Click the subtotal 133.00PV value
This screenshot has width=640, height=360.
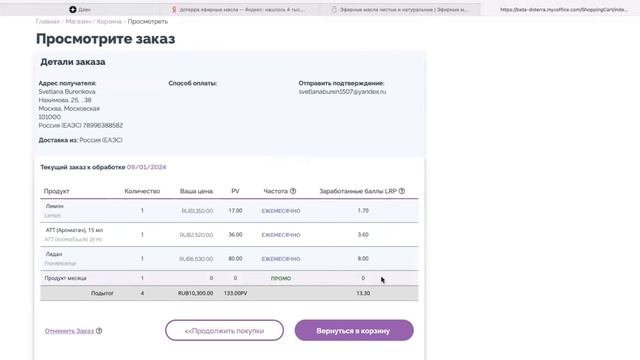[x=236, y=293]
